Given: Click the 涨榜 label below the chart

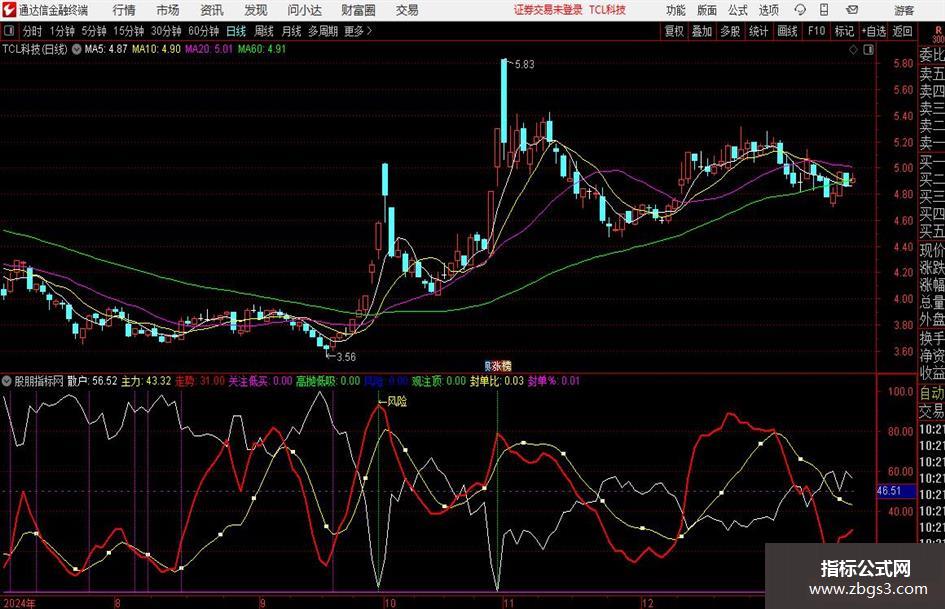Looking at the screenshot, I should (502, 365).
